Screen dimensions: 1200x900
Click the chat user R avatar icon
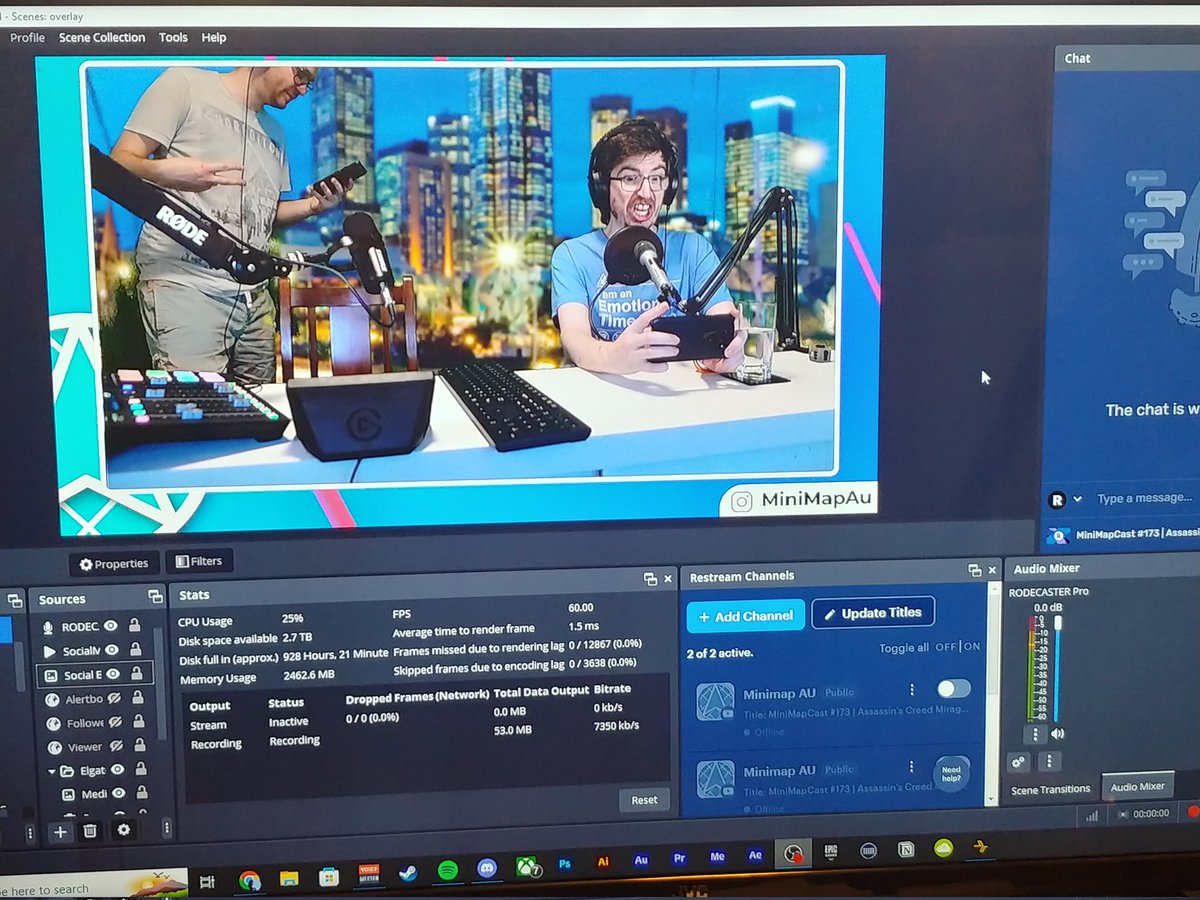[1056, 499]
